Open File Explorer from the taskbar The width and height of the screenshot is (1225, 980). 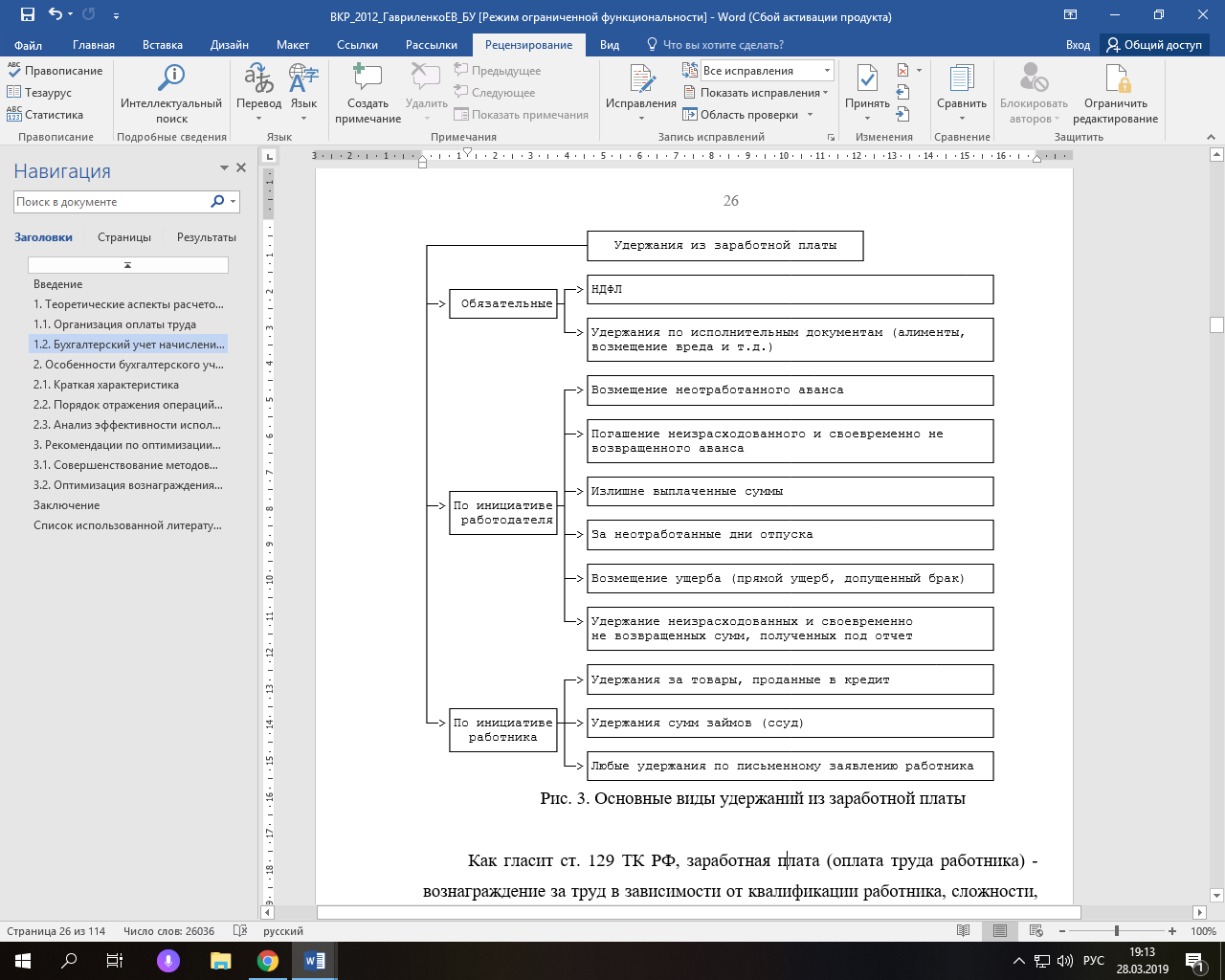click(220, 961)
